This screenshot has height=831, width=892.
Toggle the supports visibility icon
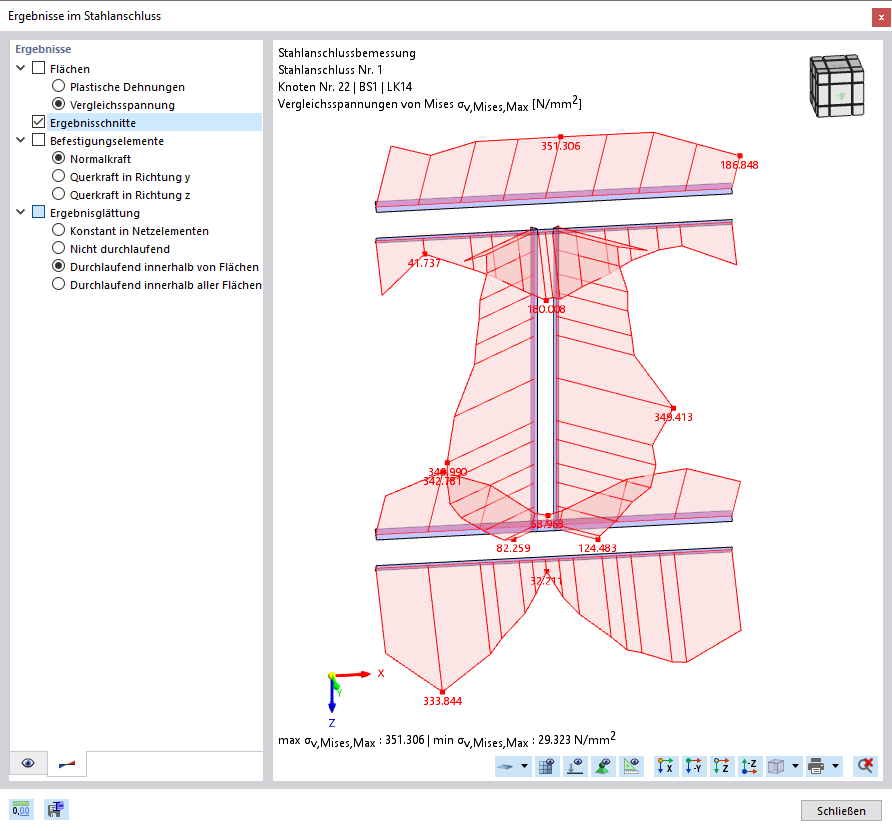(603, 766)
